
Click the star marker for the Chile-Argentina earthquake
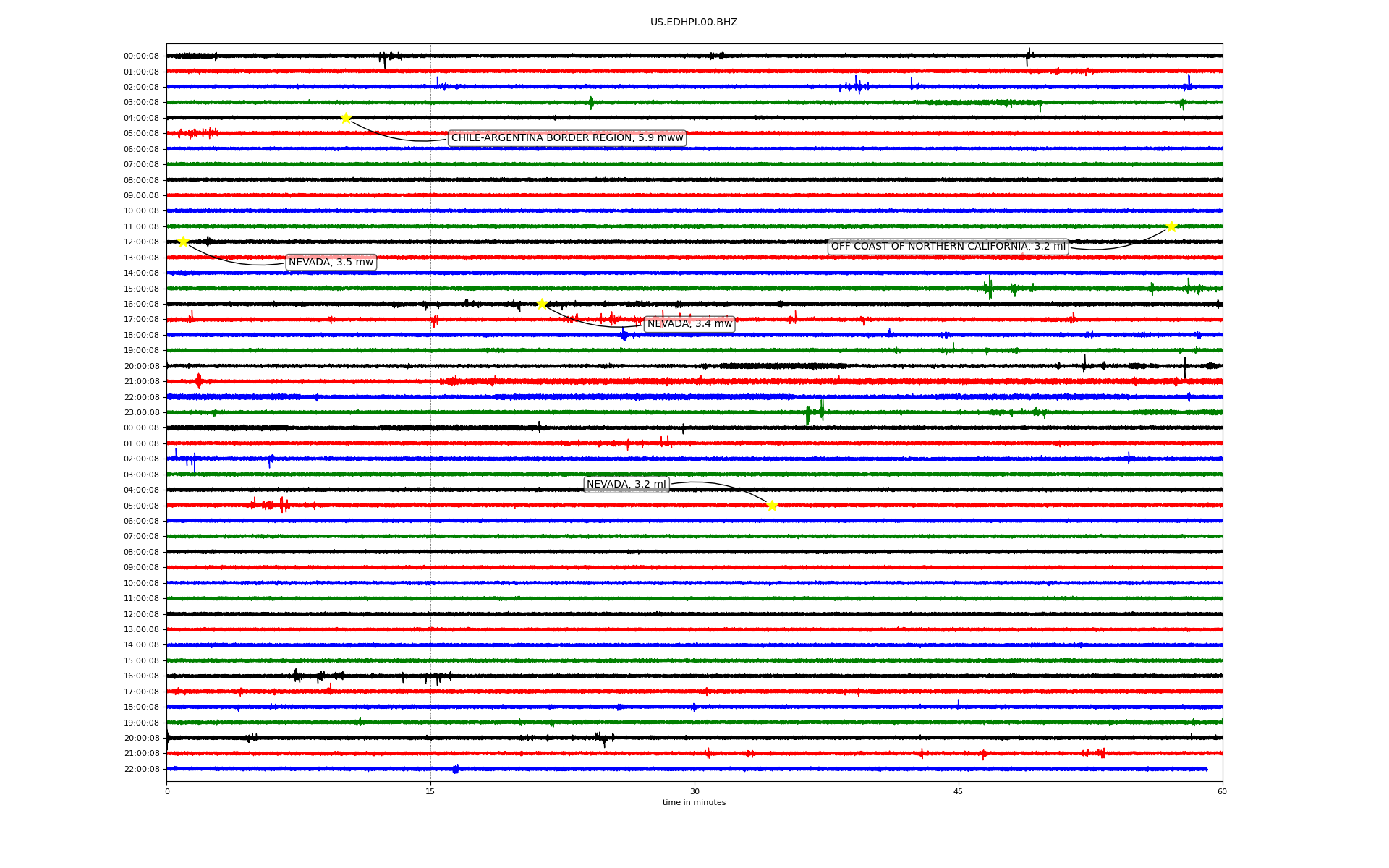(x=346, y=118)
